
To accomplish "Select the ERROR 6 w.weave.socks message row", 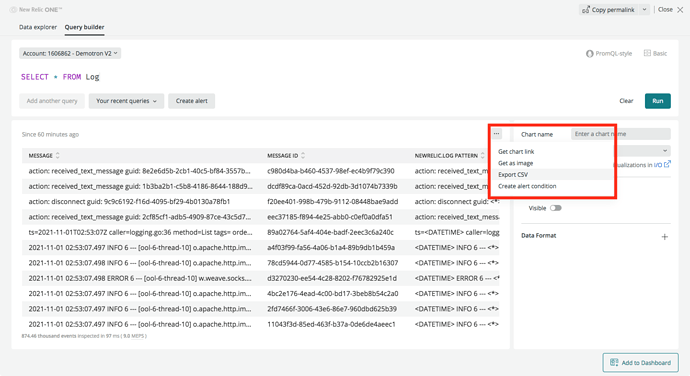I will pos(140,278).
